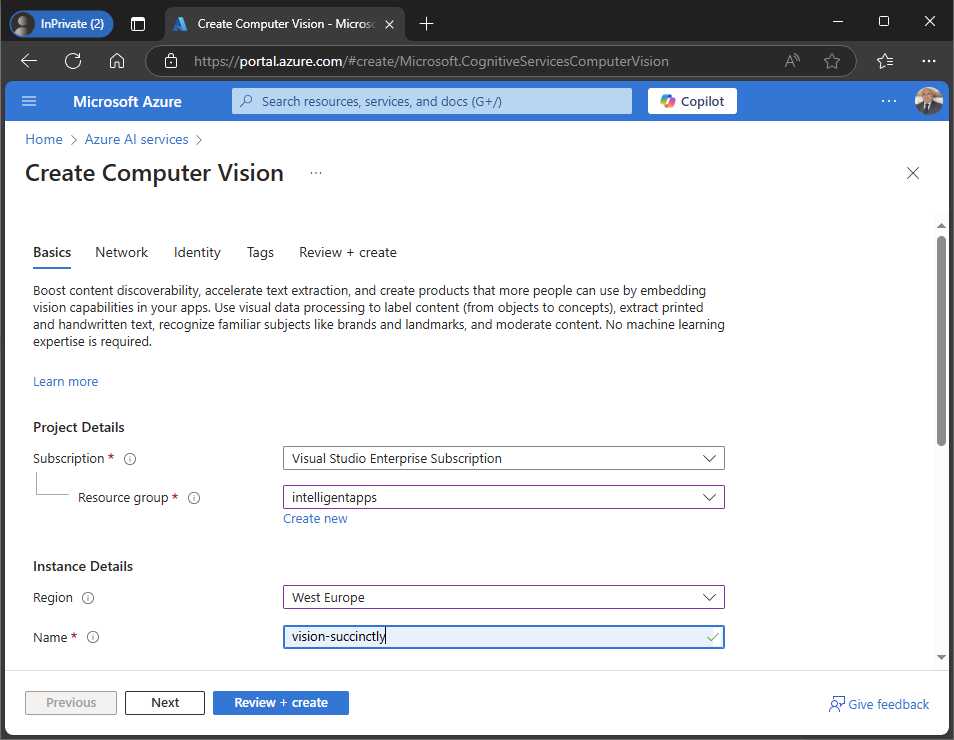Show Name info tooltip icon
The width and height of the screenshot is (954, 740).
pyautogui.click(x=92, y=637)
